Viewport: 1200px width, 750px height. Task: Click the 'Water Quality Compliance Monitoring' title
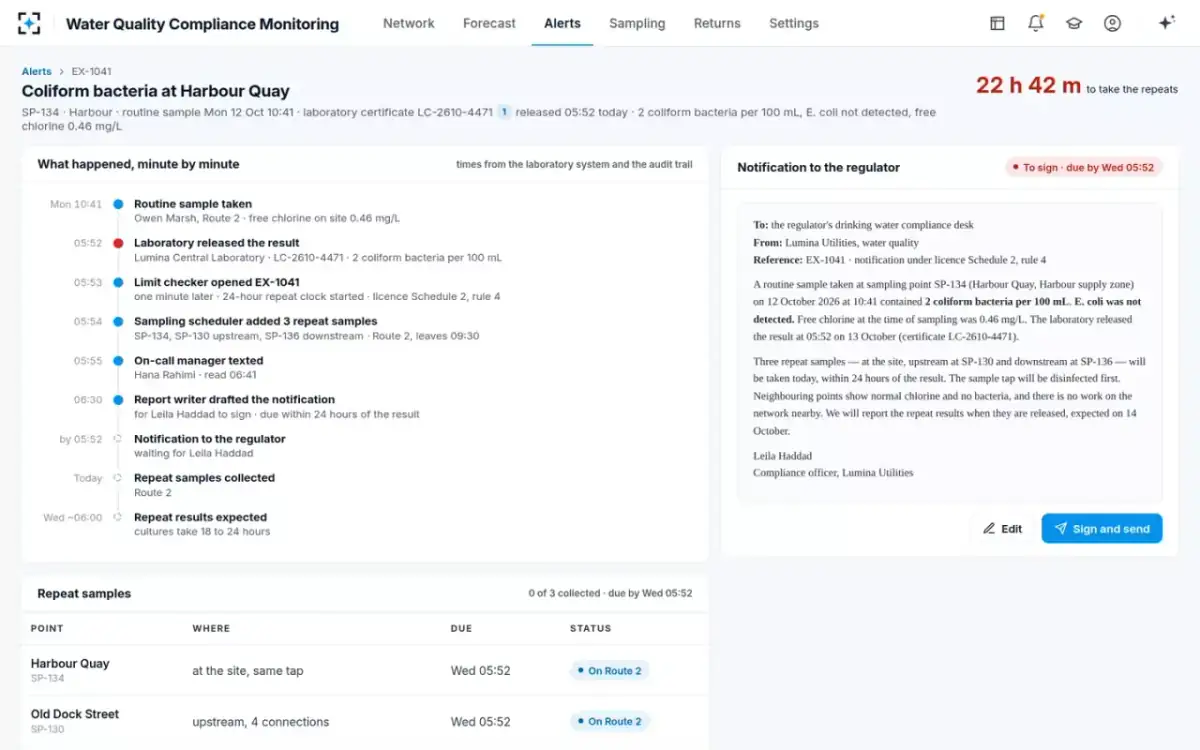coord(202,24)
